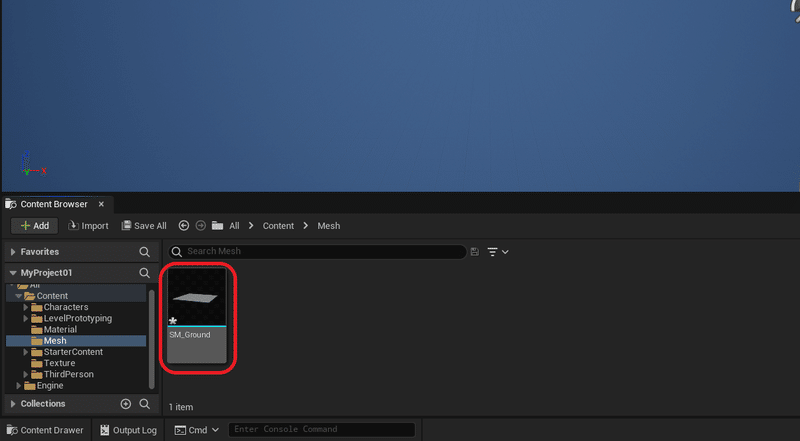Open the dropdown arrow after Content breadcrumb

[306, 226]
